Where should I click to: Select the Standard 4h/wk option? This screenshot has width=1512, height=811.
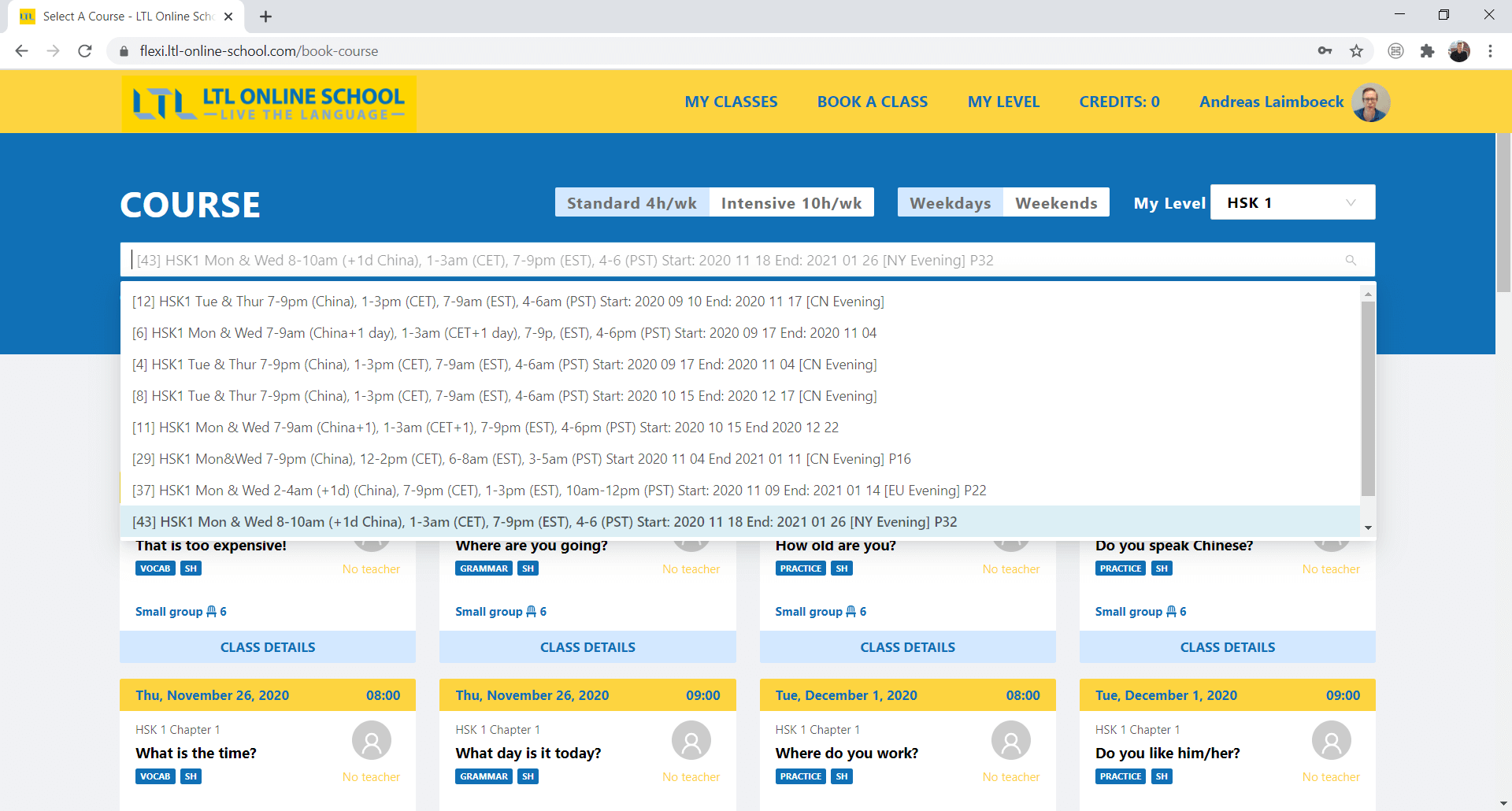(632, 203)
